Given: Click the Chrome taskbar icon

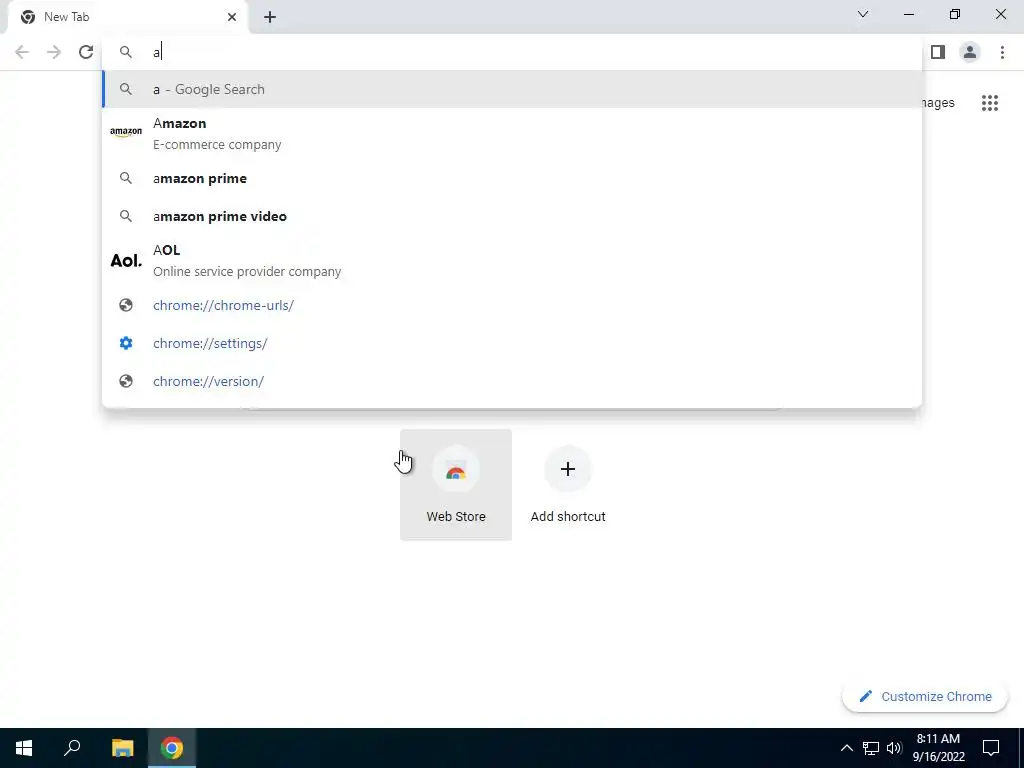Looking at the screenshot, I should pos(172,748).
